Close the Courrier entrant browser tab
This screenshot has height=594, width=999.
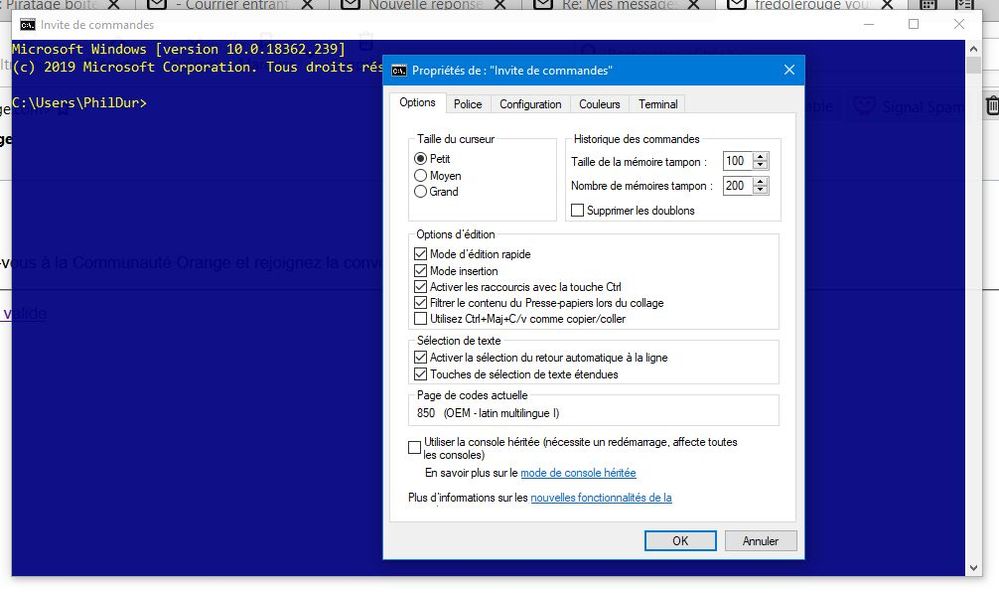(x=307, y=5)
